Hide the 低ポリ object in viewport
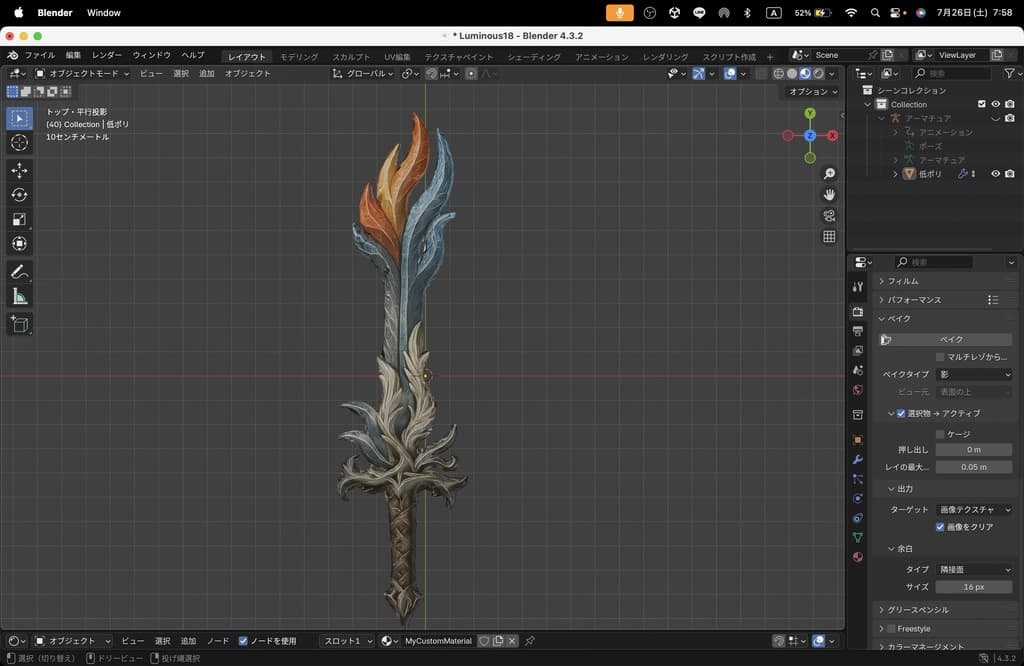Viewport: 1024px width, 666px height. pyautogui.click(x=995, y=174)
